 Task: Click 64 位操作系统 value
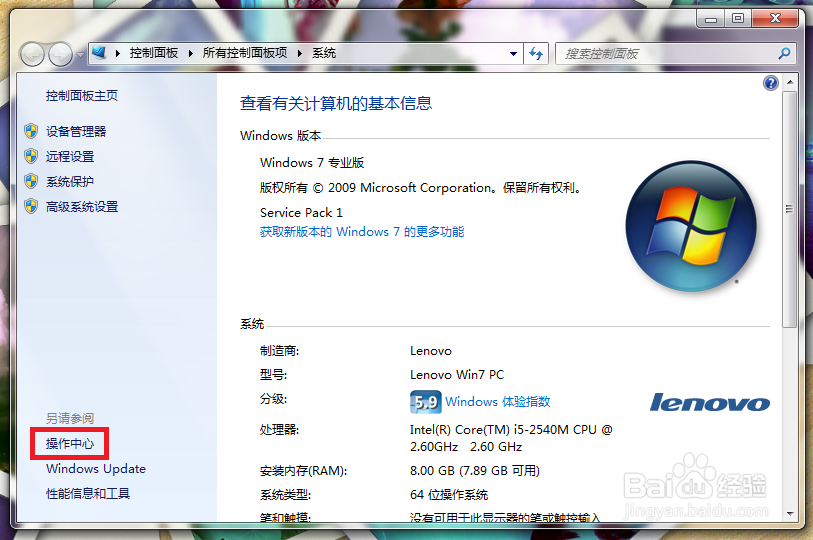pyautogui.click(x=449, y=494)
